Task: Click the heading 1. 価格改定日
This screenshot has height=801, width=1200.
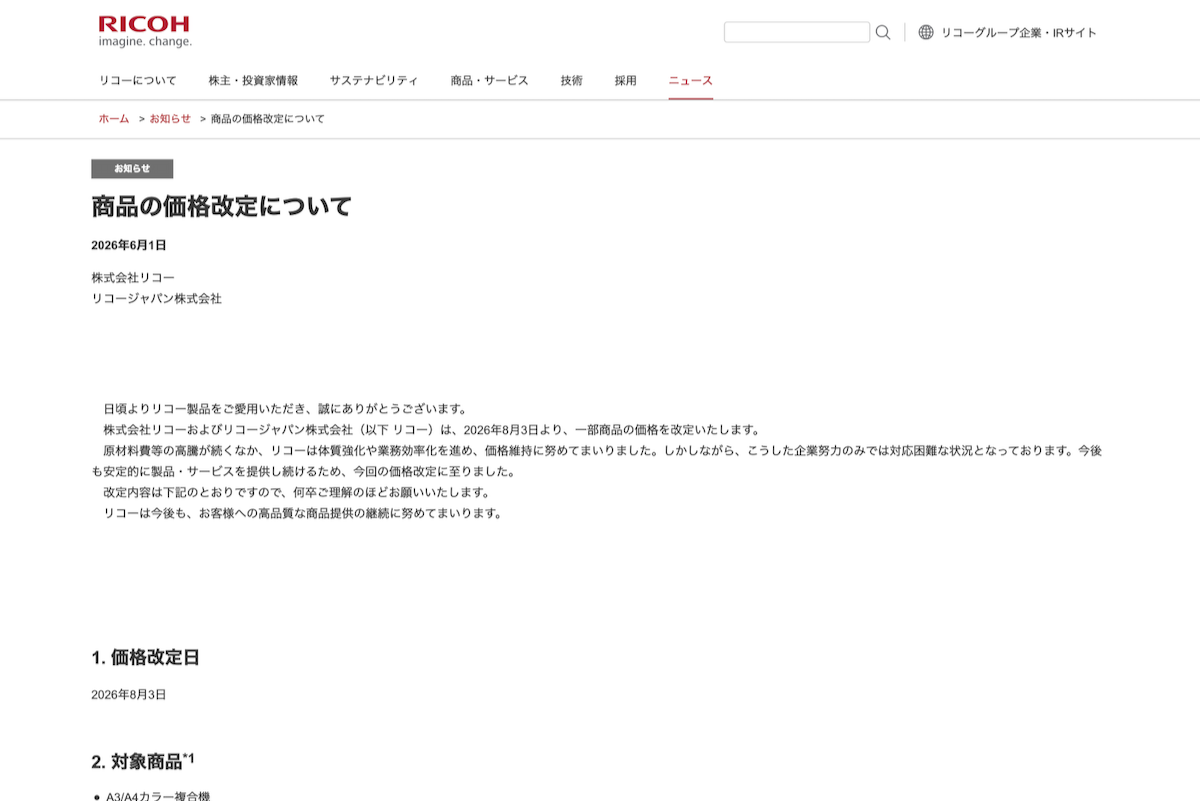Action: (145, 657)
